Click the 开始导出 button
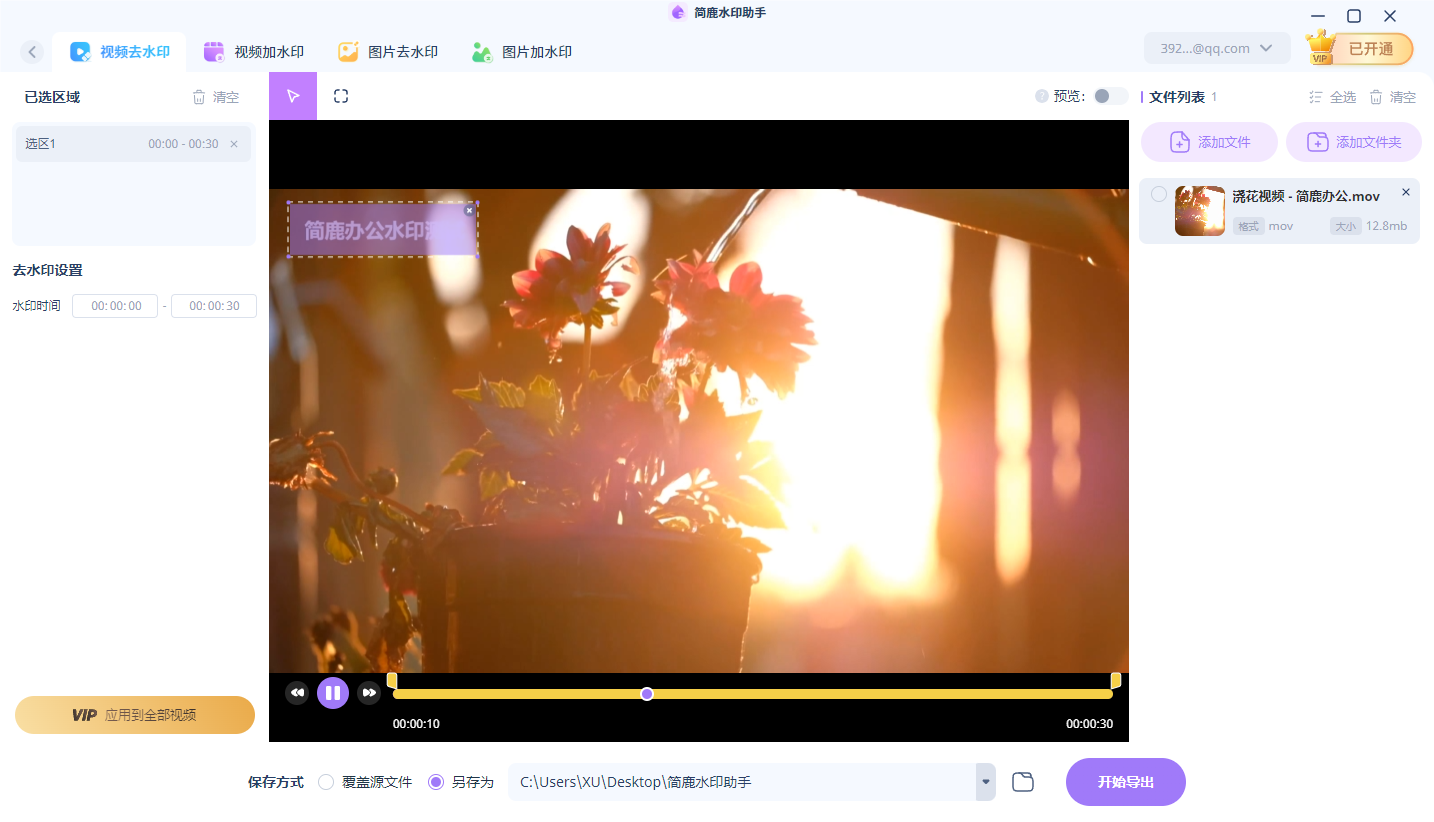This screenshot has height=822, width=1434. click(1125, 782)
